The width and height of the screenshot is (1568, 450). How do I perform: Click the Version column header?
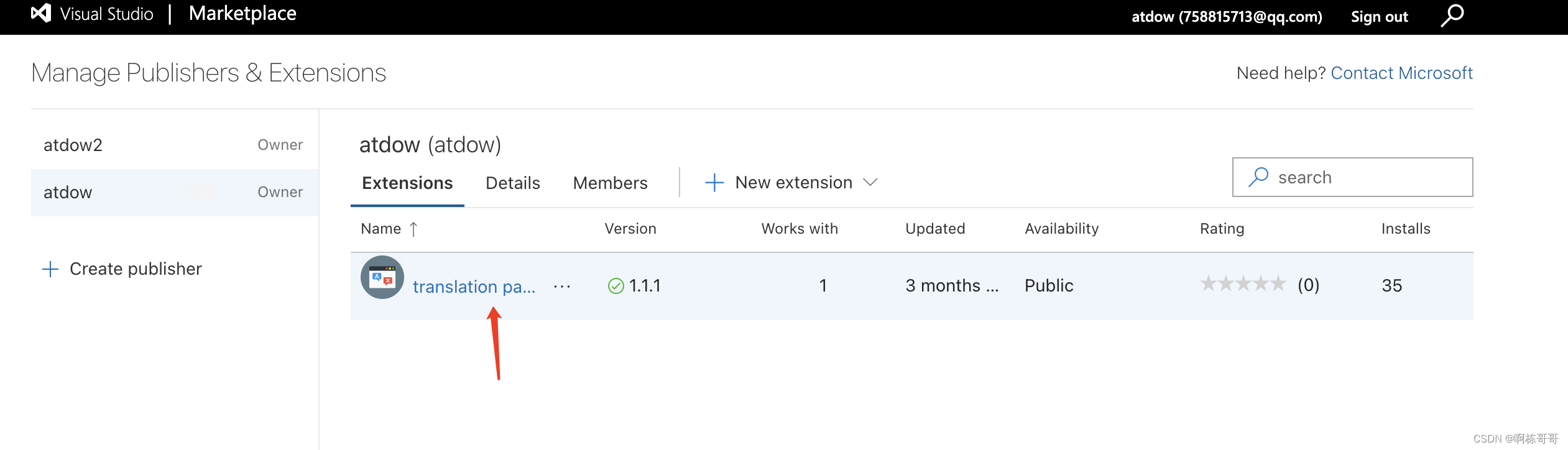tap(630, 229)
